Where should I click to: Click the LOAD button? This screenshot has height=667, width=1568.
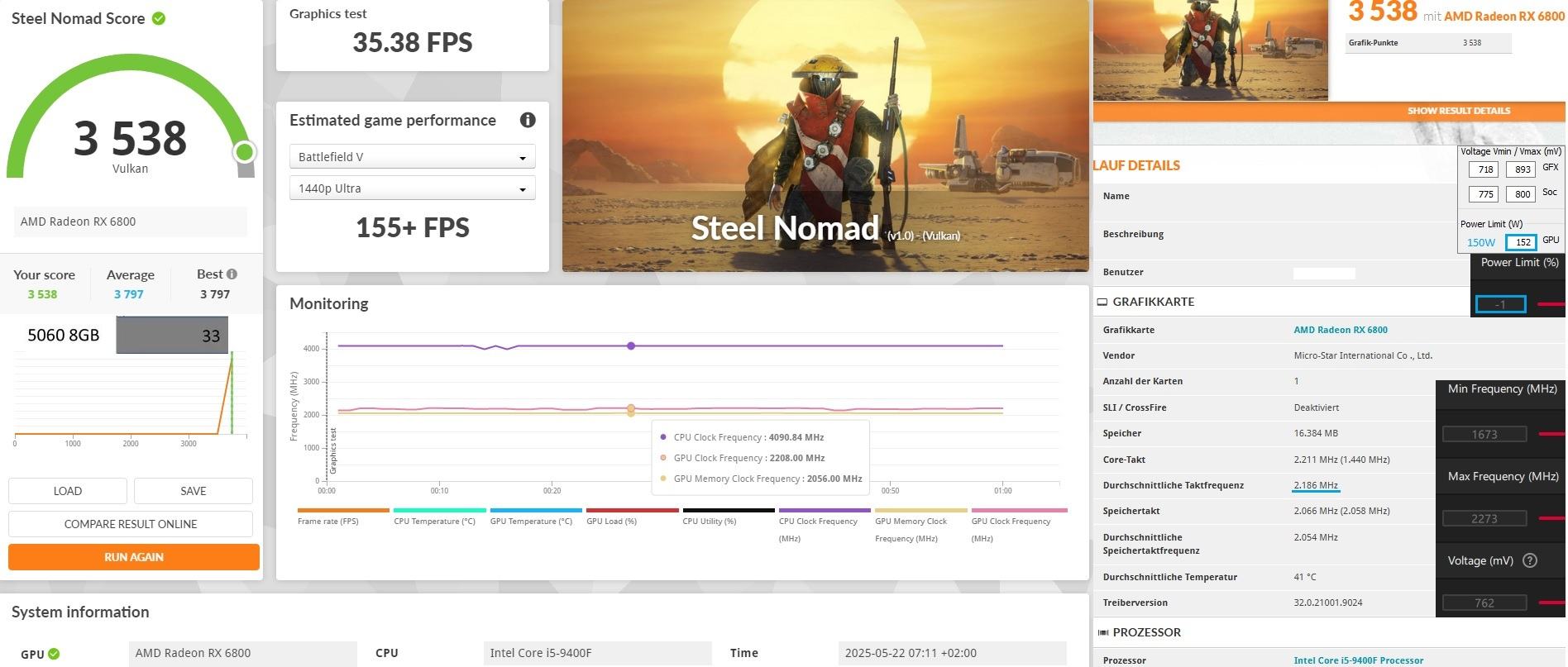coord(68,491)
